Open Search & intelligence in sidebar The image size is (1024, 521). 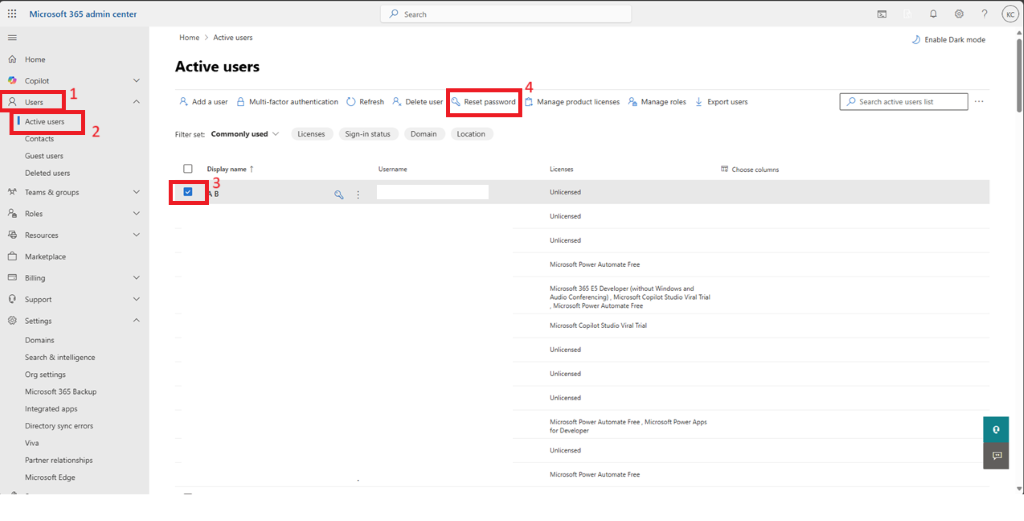(60, 358)
